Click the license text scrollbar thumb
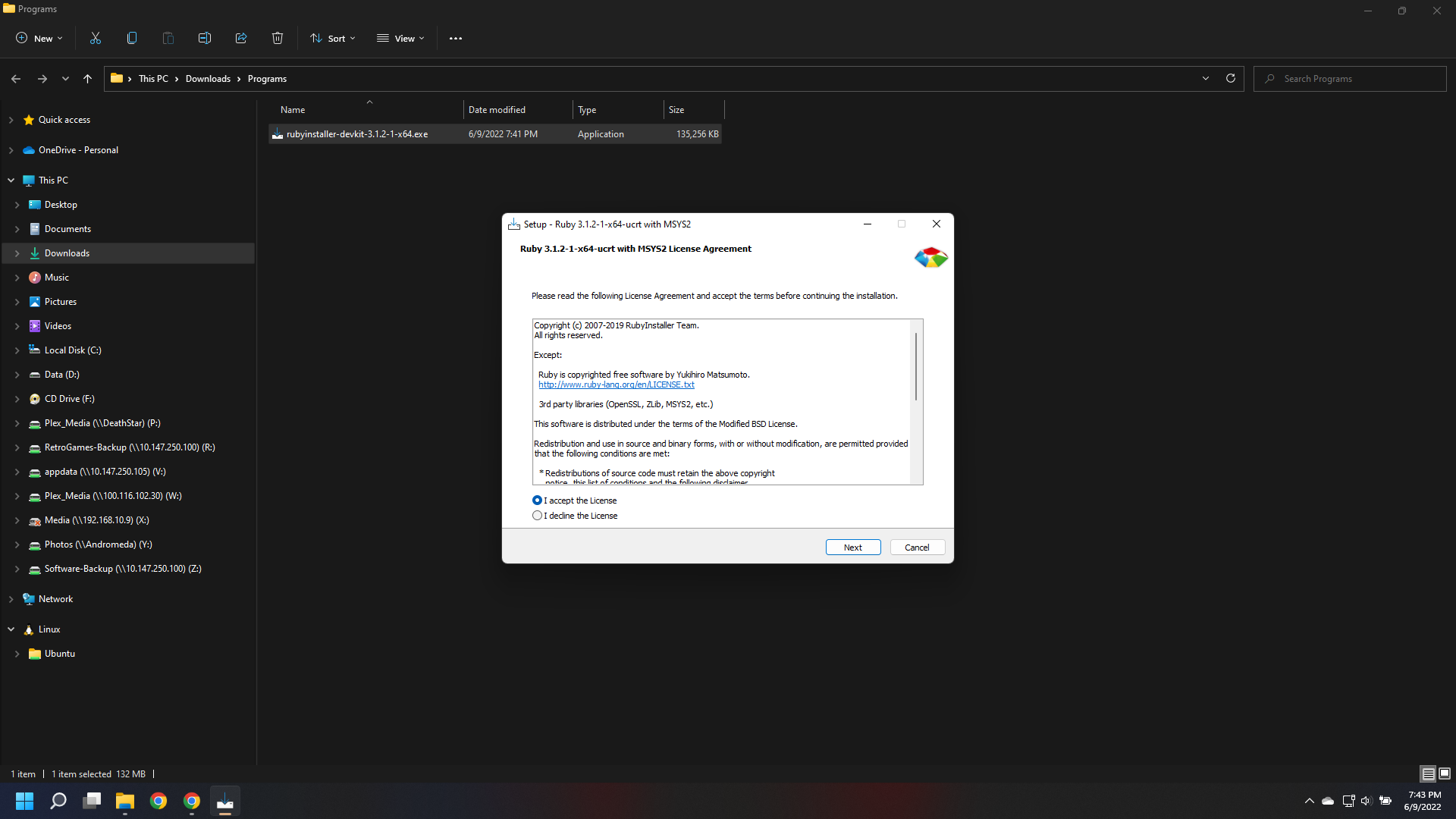The width and height of the screenshot is (1456, 819). point(916,366)
